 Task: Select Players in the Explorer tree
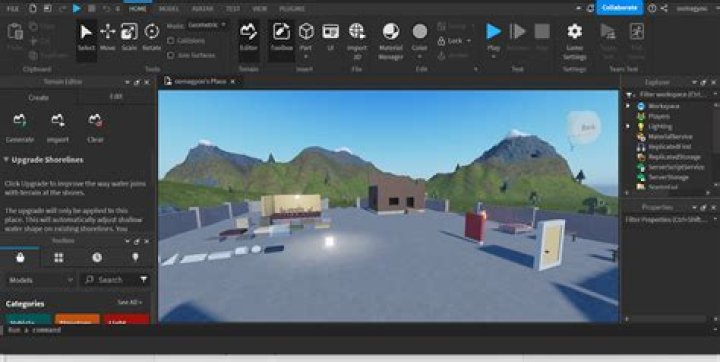point(658,116)
